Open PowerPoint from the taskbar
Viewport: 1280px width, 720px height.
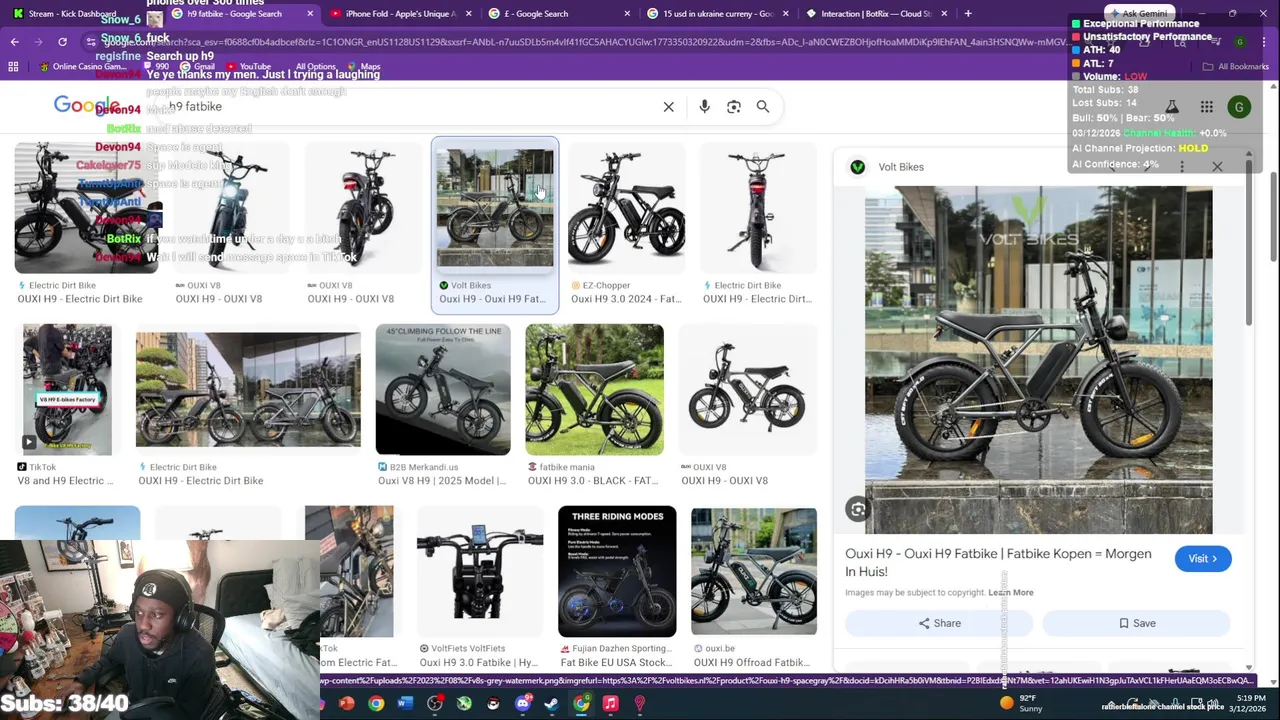pos(347,704)
